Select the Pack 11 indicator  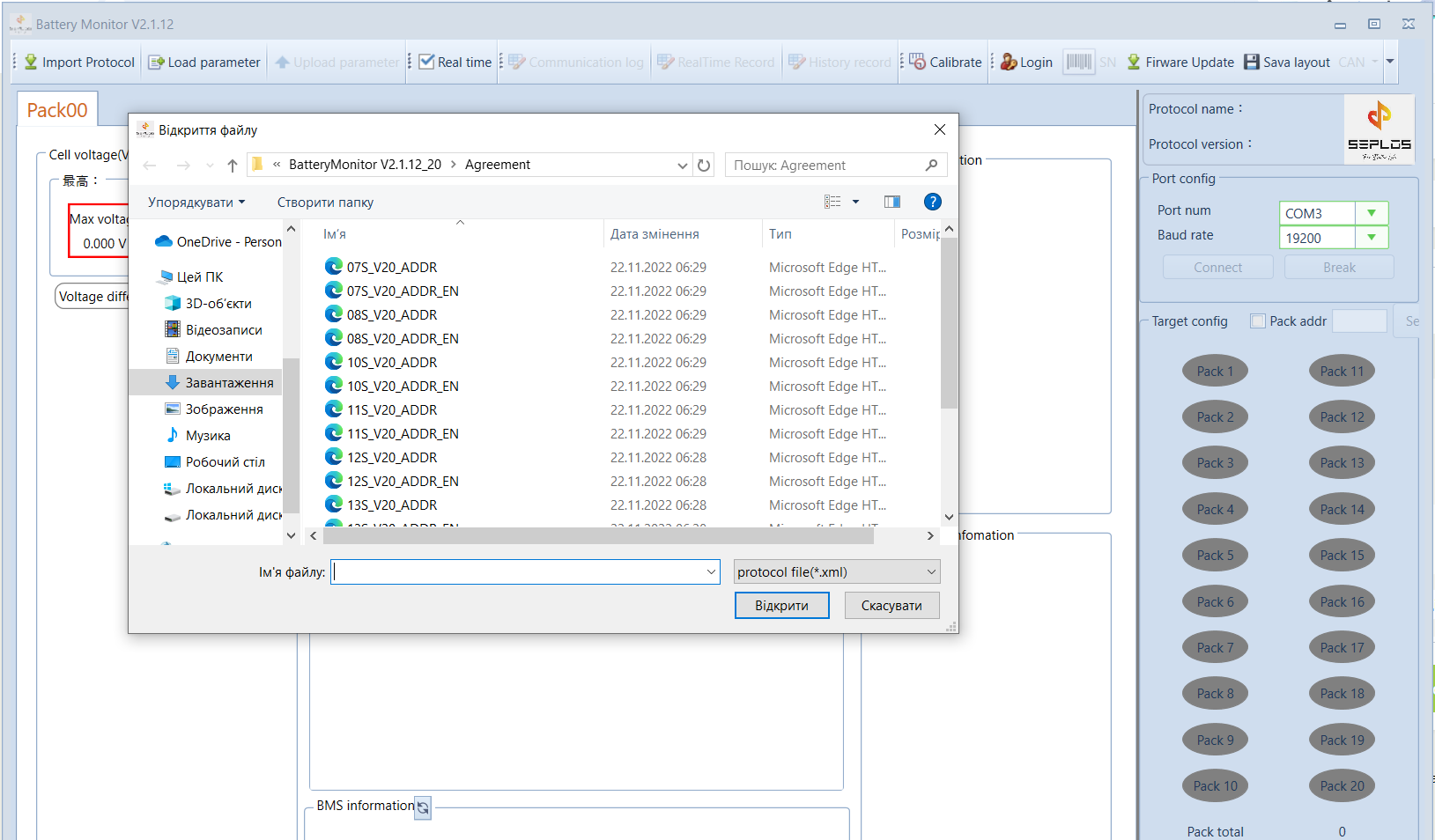pyautogui.click(x=1342, y=372)
